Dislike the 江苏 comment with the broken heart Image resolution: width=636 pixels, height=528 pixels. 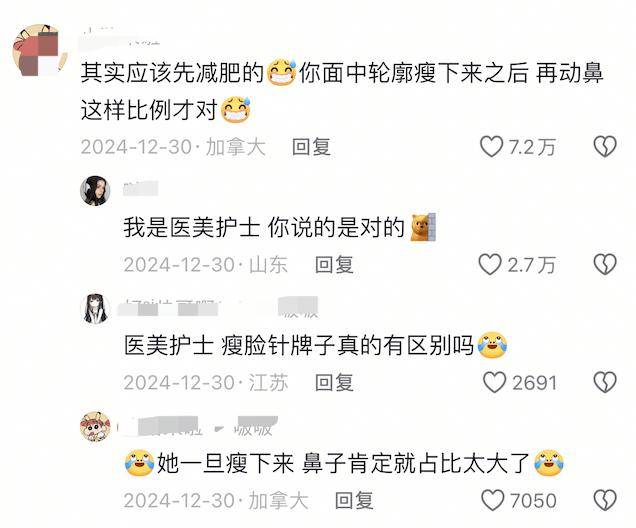pos(605,382)
